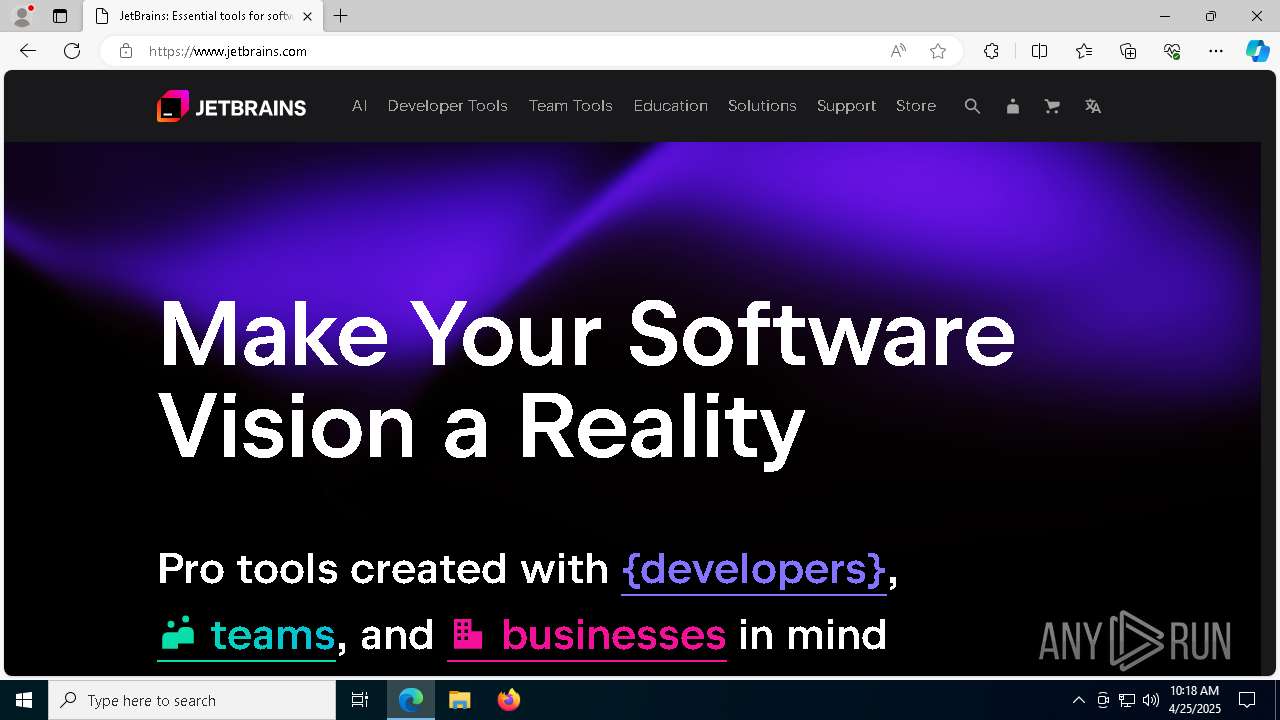Screen dimensions: 1280x720
Task: Toggle the Split screen icon
Action: pos(1039,51)
